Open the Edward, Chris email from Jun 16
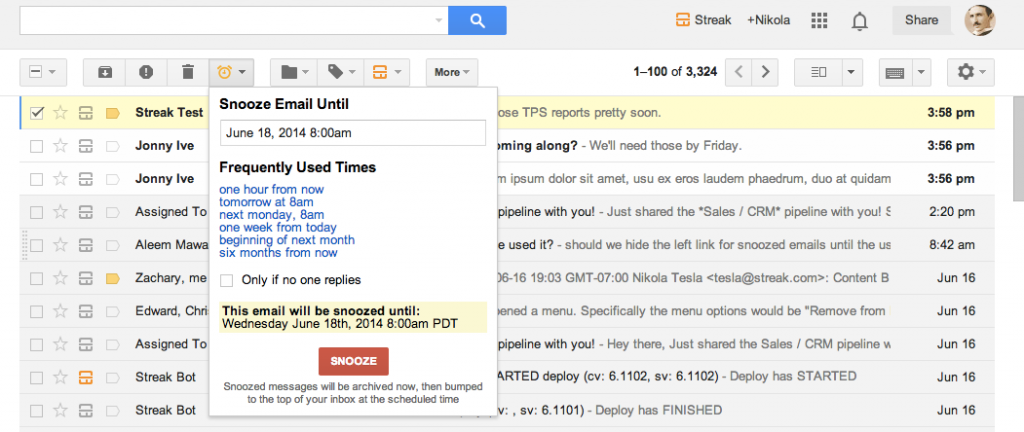The width and height of the screenshot is (1024, 432). [x=507, y=311]
